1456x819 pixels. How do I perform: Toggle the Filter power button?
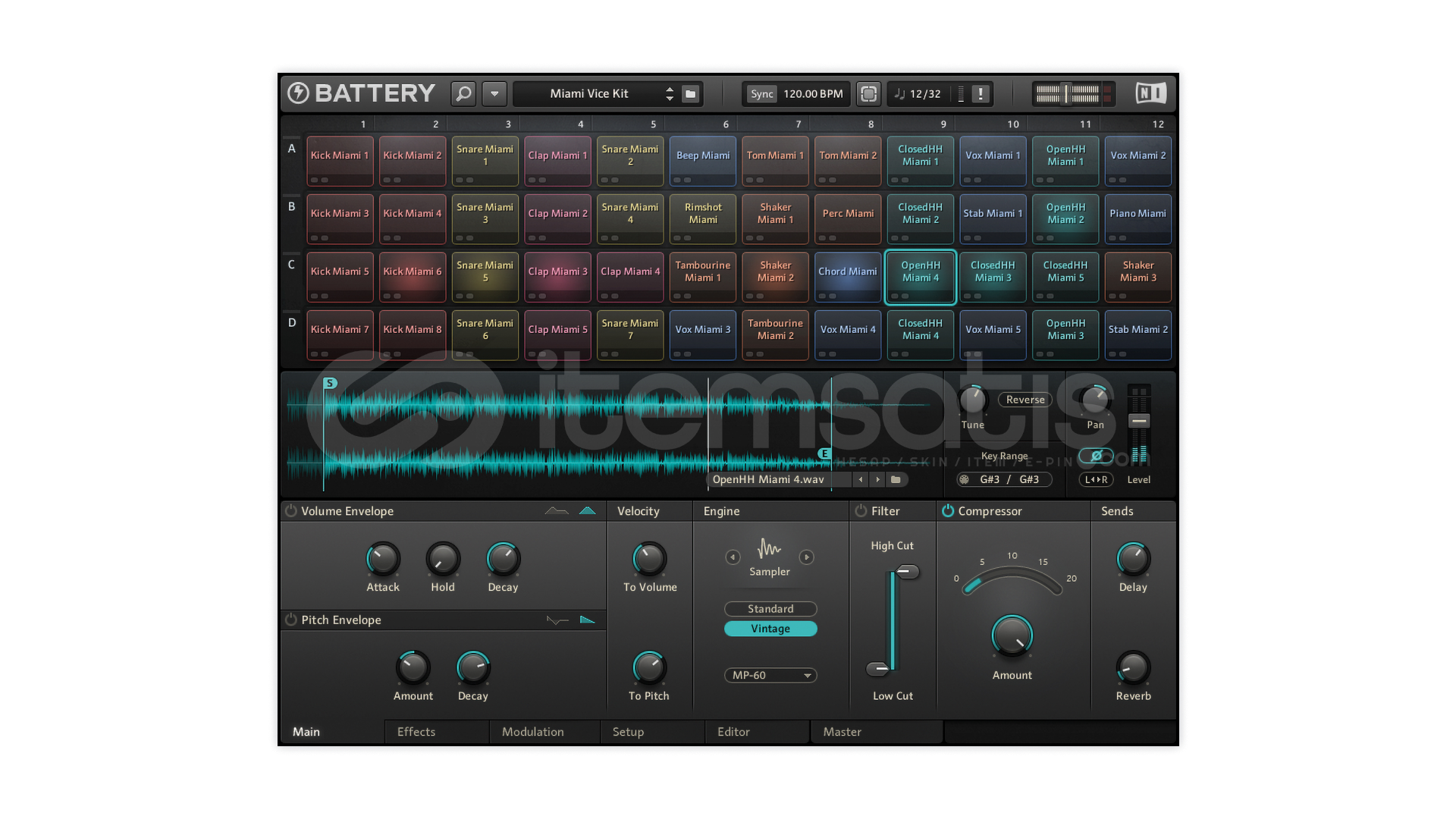[x=861, y=510]
